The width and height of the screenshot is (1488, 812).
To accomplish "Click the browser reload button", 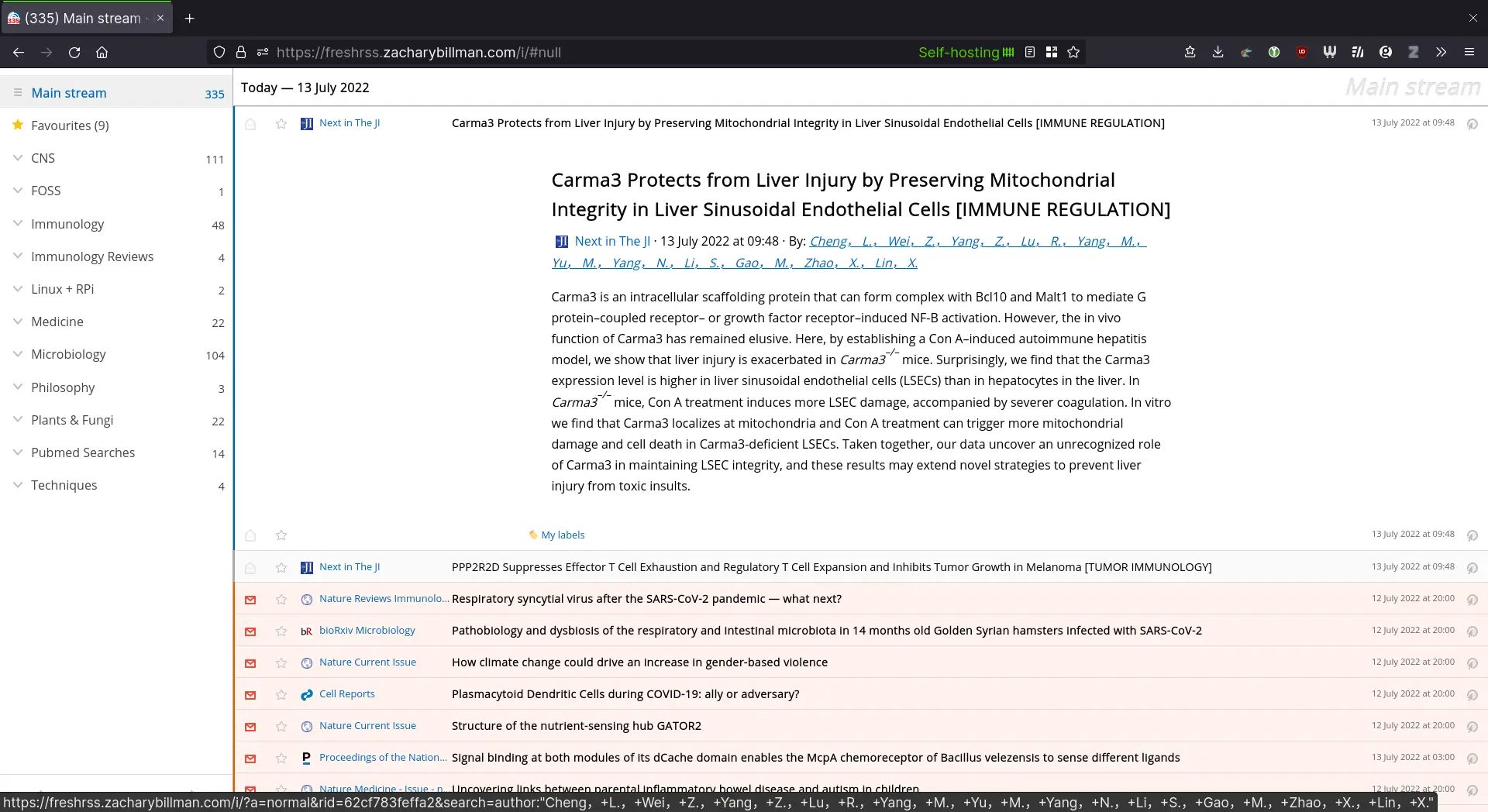I will click(x=74, y=53).
